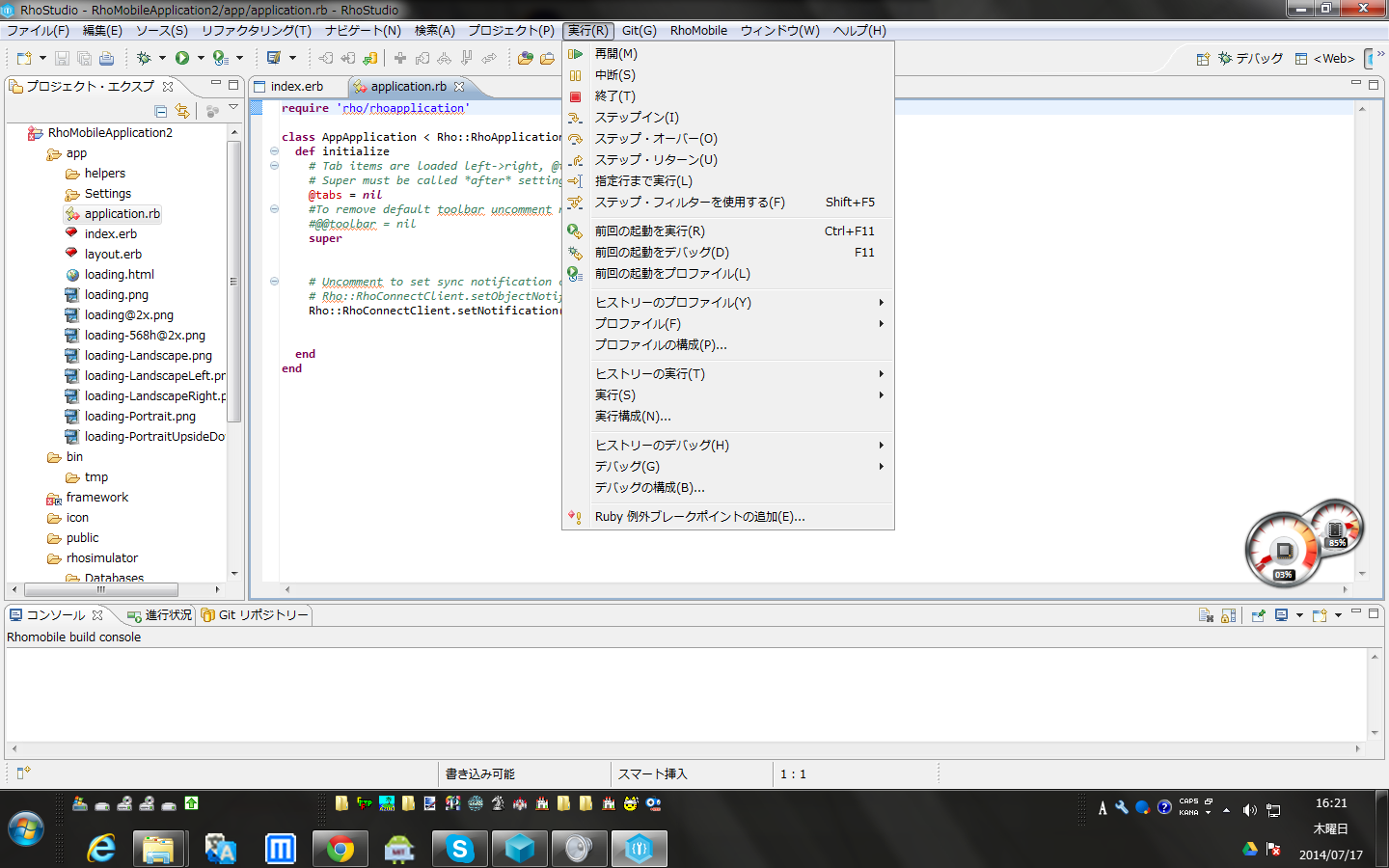The height and width of the screenshot is (868, 1389).
Task: Click the Windows Start button
Action: (x=26, y=829)
